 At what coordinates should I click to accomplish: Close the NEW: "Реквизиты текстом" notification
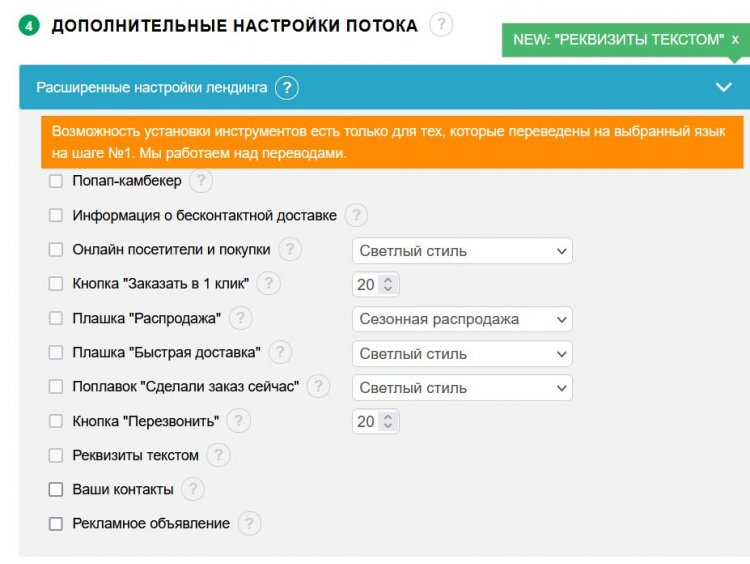(735, 40)
